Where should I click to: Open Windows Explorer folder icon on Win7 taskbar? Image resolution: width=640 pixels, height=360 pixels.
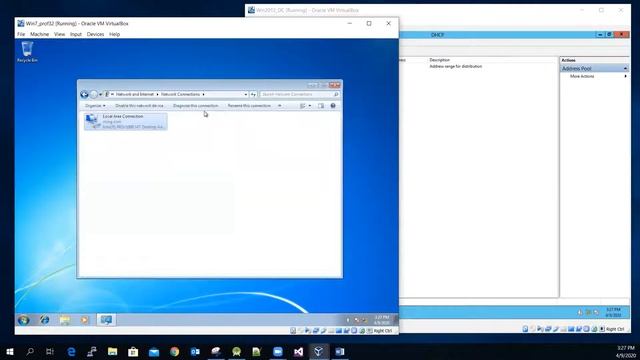[64, 320]
